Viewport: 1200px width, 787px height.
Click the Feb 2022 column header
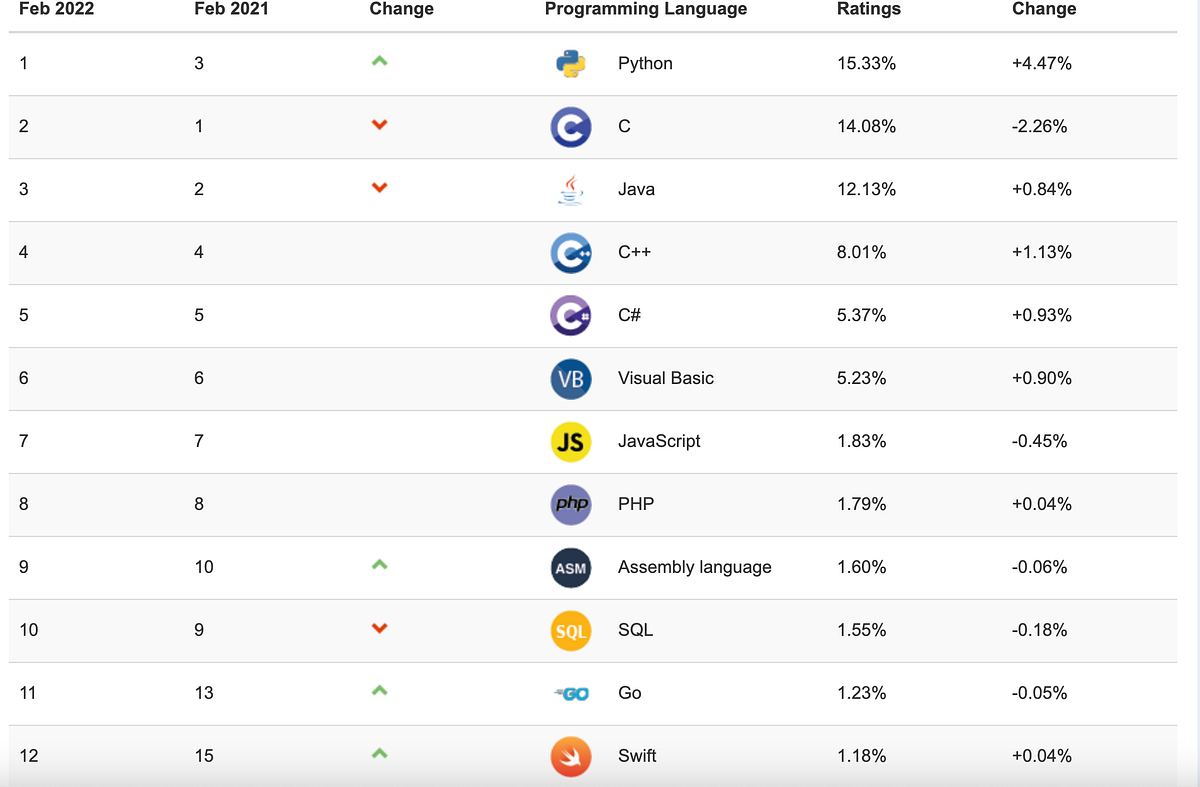tap(56, 9)
